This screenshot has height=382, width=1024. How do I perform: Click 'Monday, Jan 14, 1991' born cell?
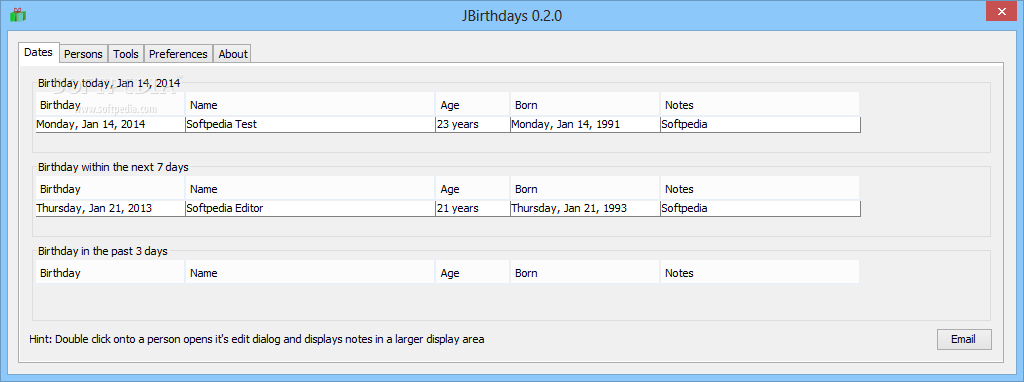[x=585, y=124]
